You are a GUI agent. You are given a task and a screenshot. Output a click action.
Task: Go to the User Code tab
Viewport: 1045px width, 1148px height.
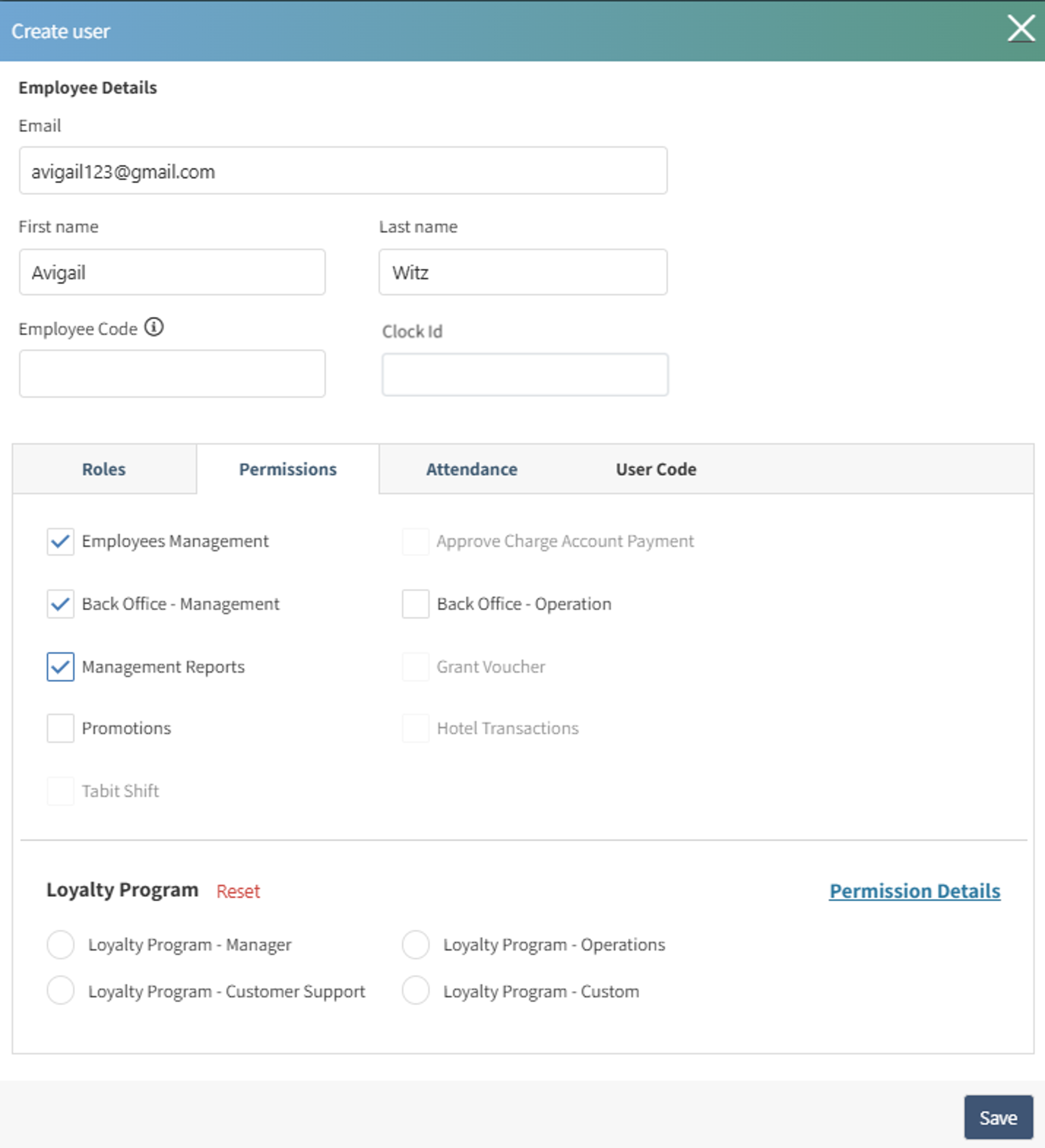click(x=656, y=469)
